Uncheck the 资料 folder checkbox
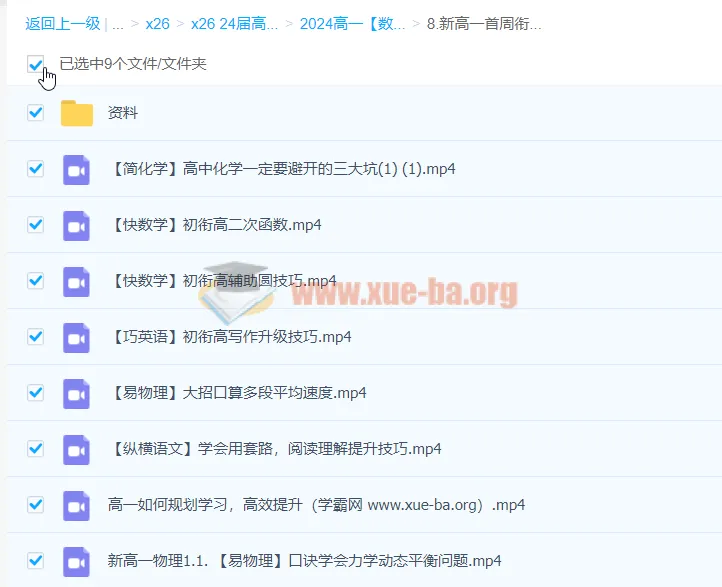The width and height of the screenshot is (722, 587). [x=36, y=113]
